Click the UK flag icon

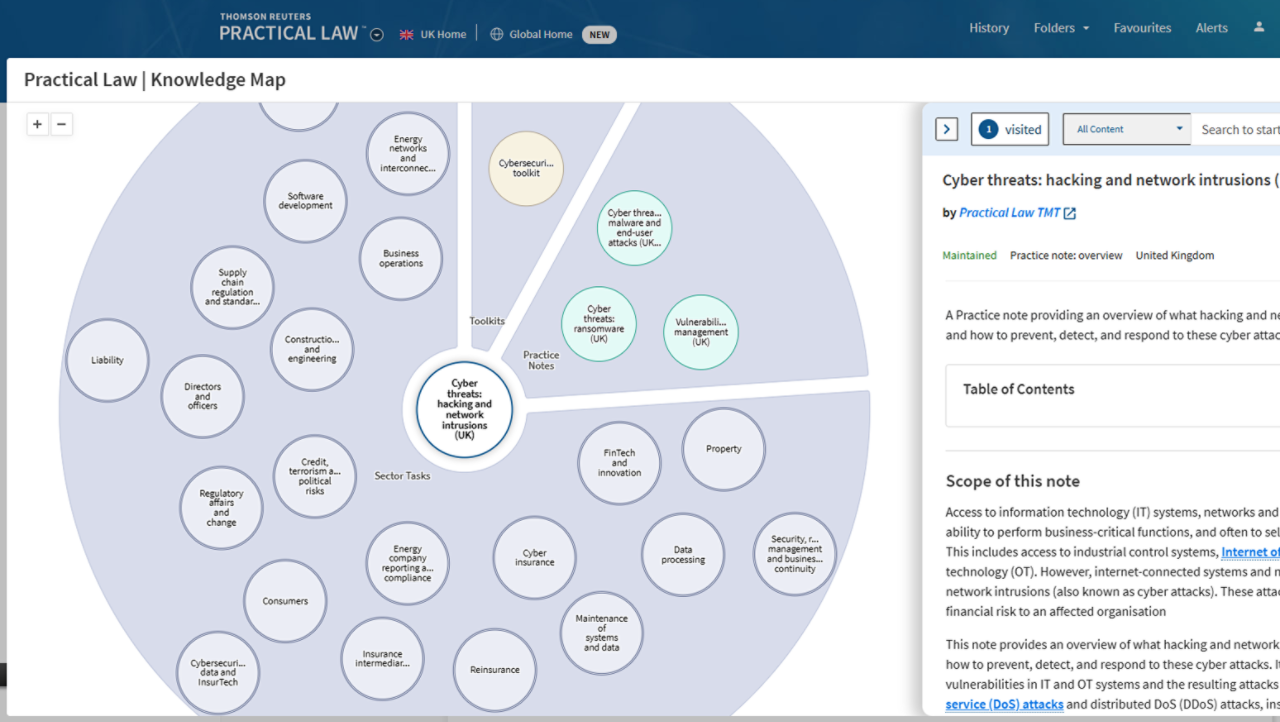406,34
